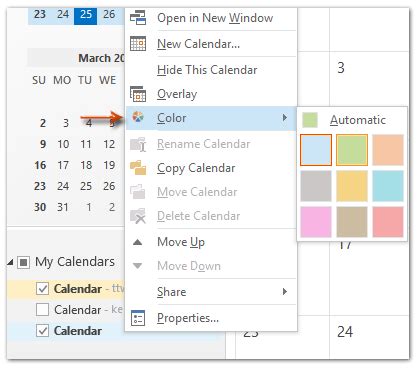This screenshot has width=417, height=372.
Task: Pick the pink color swatch
Action: (x=316, y=222)
